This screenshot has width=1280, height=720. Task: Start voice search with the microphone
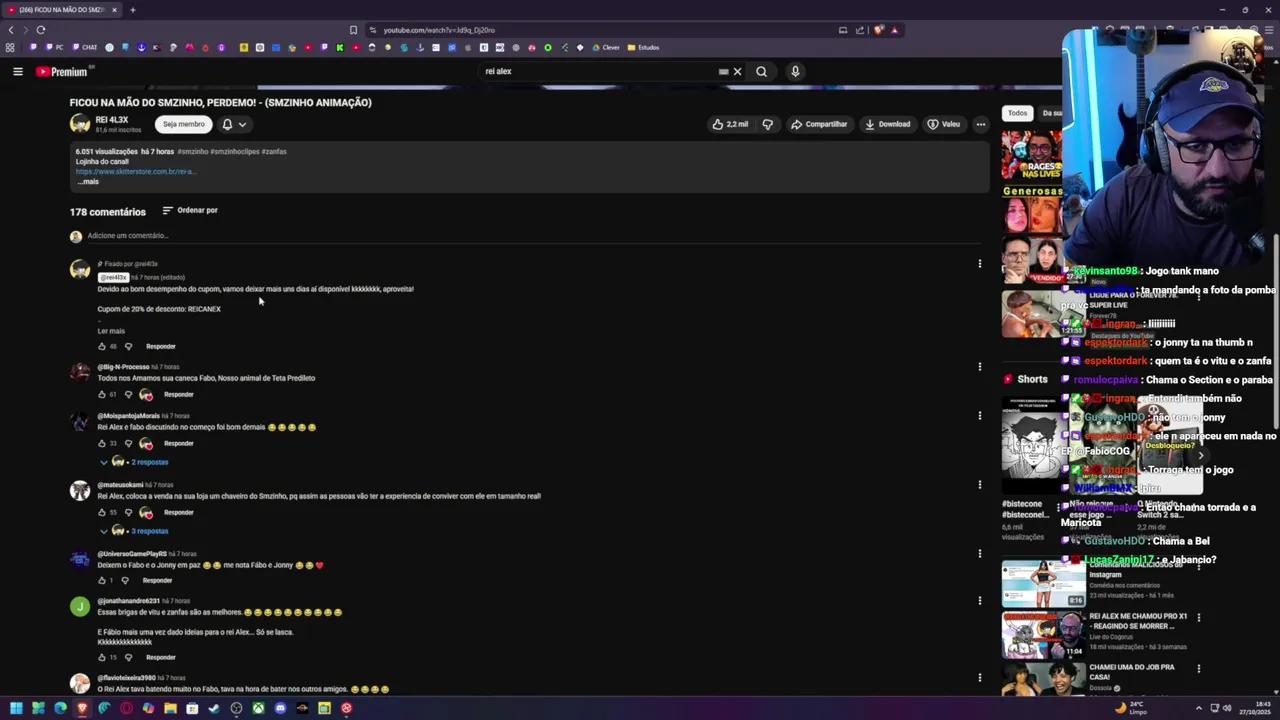tap(795, 71)
